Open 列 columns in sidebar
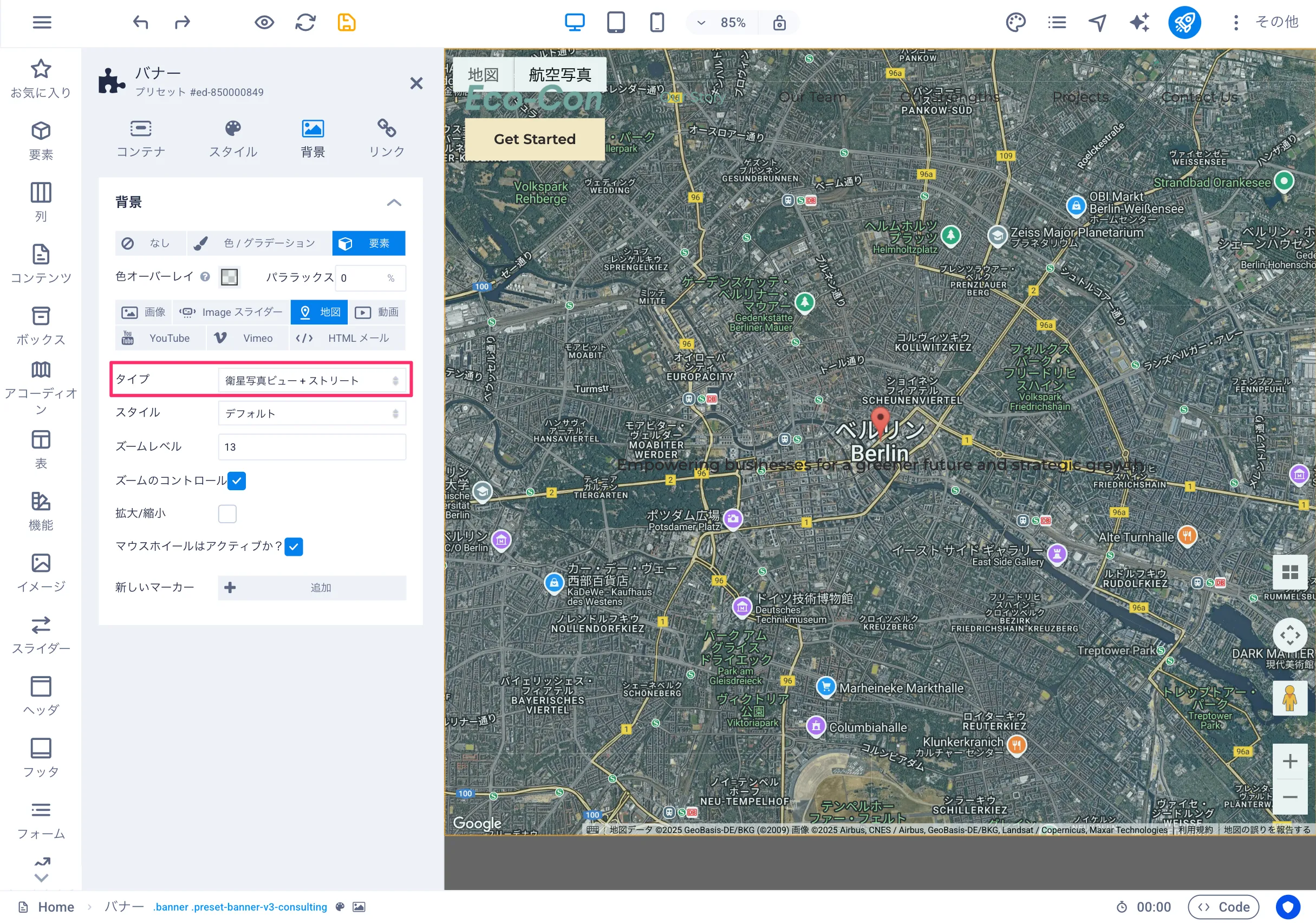This screenshot has width=1316, height=923. point(41,202)
